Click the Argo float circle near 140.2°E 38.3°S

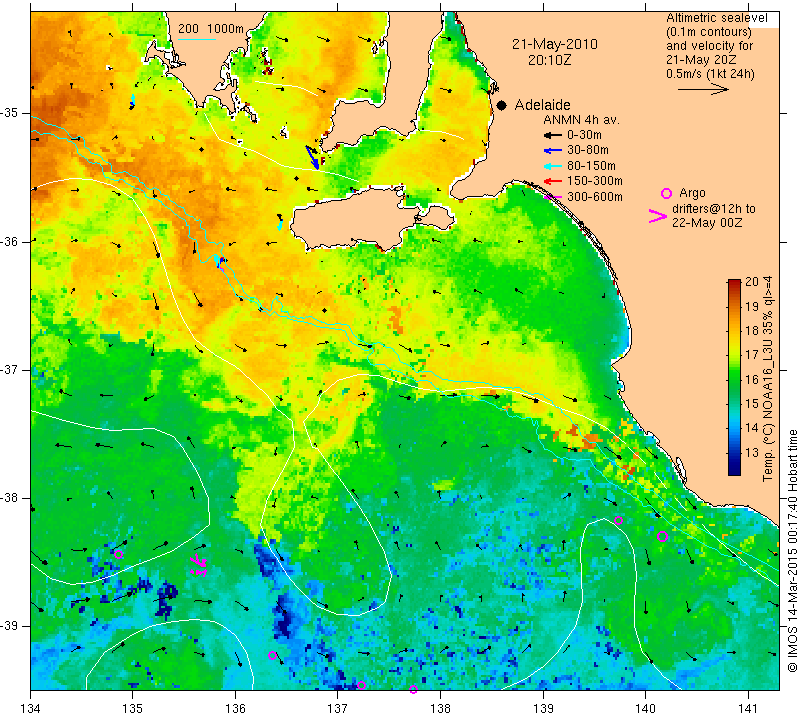662,536
